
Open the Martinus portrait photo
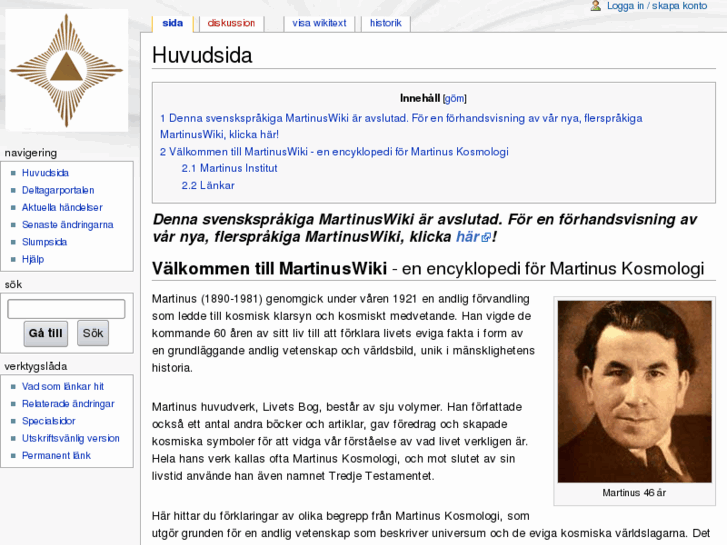click(x=634, y=391)
